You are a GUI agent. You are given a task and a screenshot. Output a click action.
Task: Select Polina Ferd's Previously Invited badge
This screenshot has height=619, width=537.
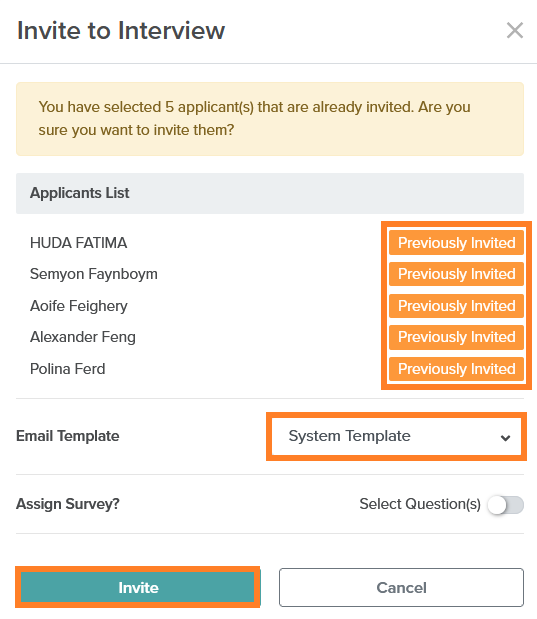pos(456,369)
